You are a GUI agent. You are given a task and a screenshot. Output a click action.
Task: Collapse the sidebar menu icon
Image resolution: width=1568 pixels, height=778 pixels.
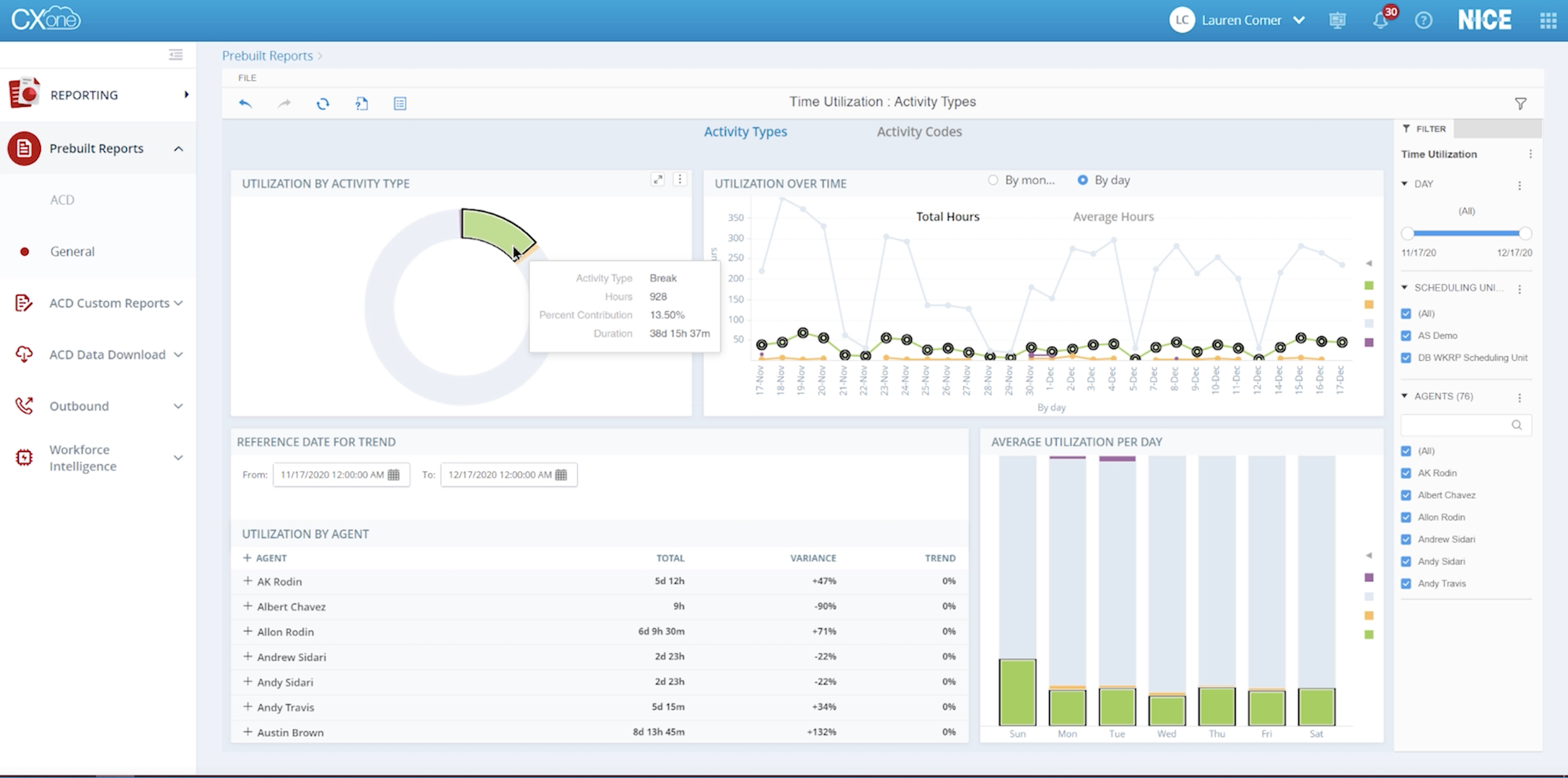tap(176, 54)
